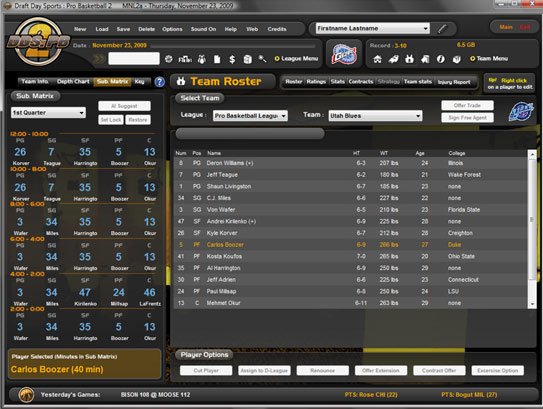The image size is (543, 409).
Task: Select the Sub. Matrix tab
Action: pos(113,81)
